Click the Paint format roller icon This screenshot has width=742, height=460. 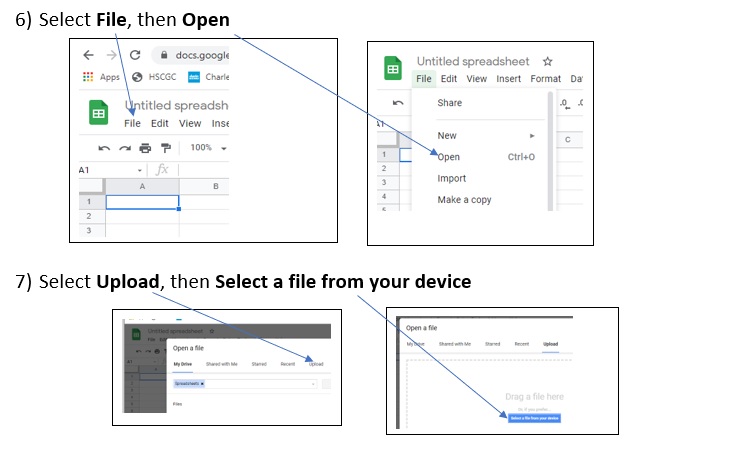pos(166,148)
